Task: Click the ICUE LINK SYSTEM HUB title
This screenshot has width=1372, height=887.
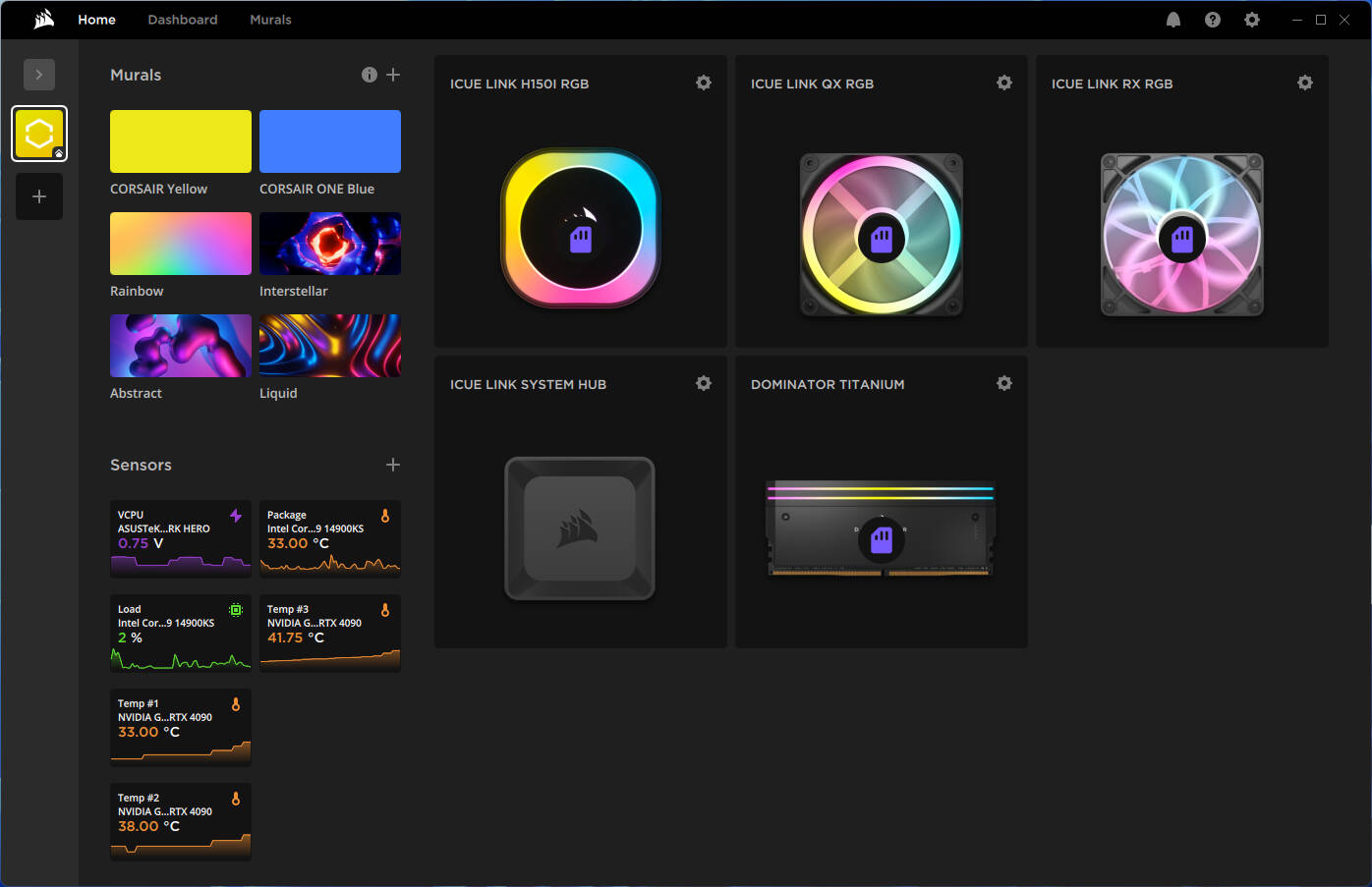Action: pos(529,384)
